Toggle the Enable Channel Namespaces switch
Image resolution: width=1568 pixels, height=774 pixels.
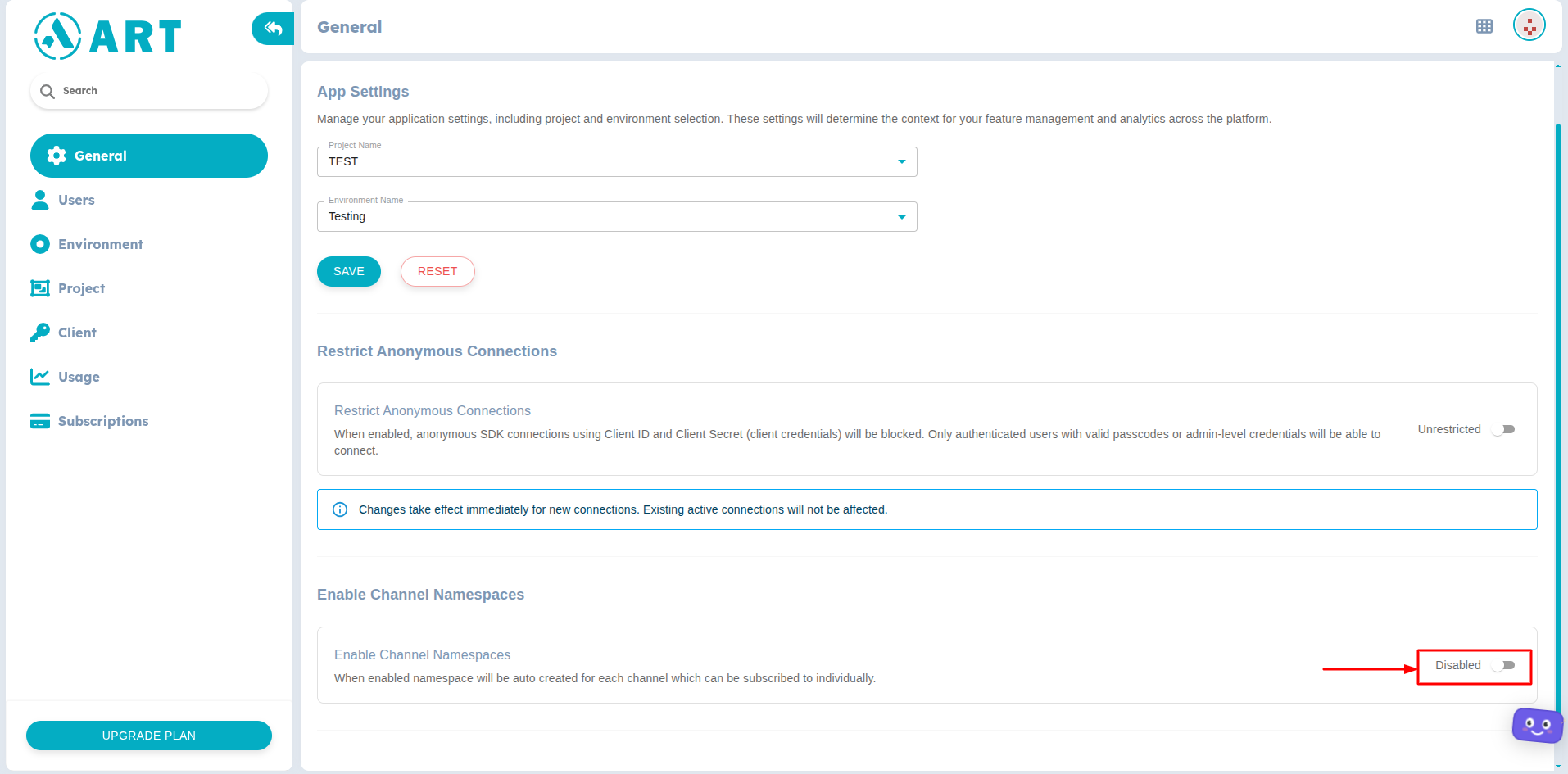click(x=1503, y=665)
